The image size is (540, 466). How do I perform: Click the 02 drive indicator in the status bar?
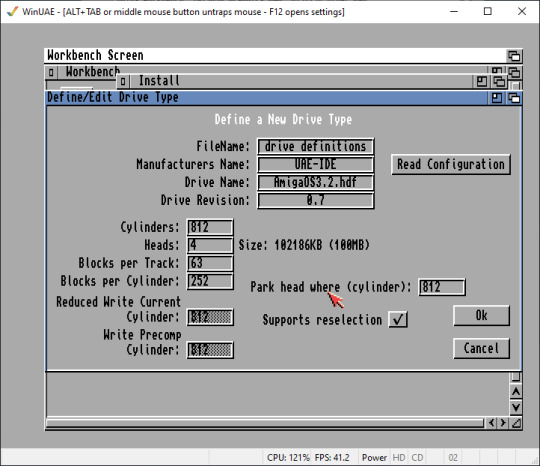pos(453,458)
